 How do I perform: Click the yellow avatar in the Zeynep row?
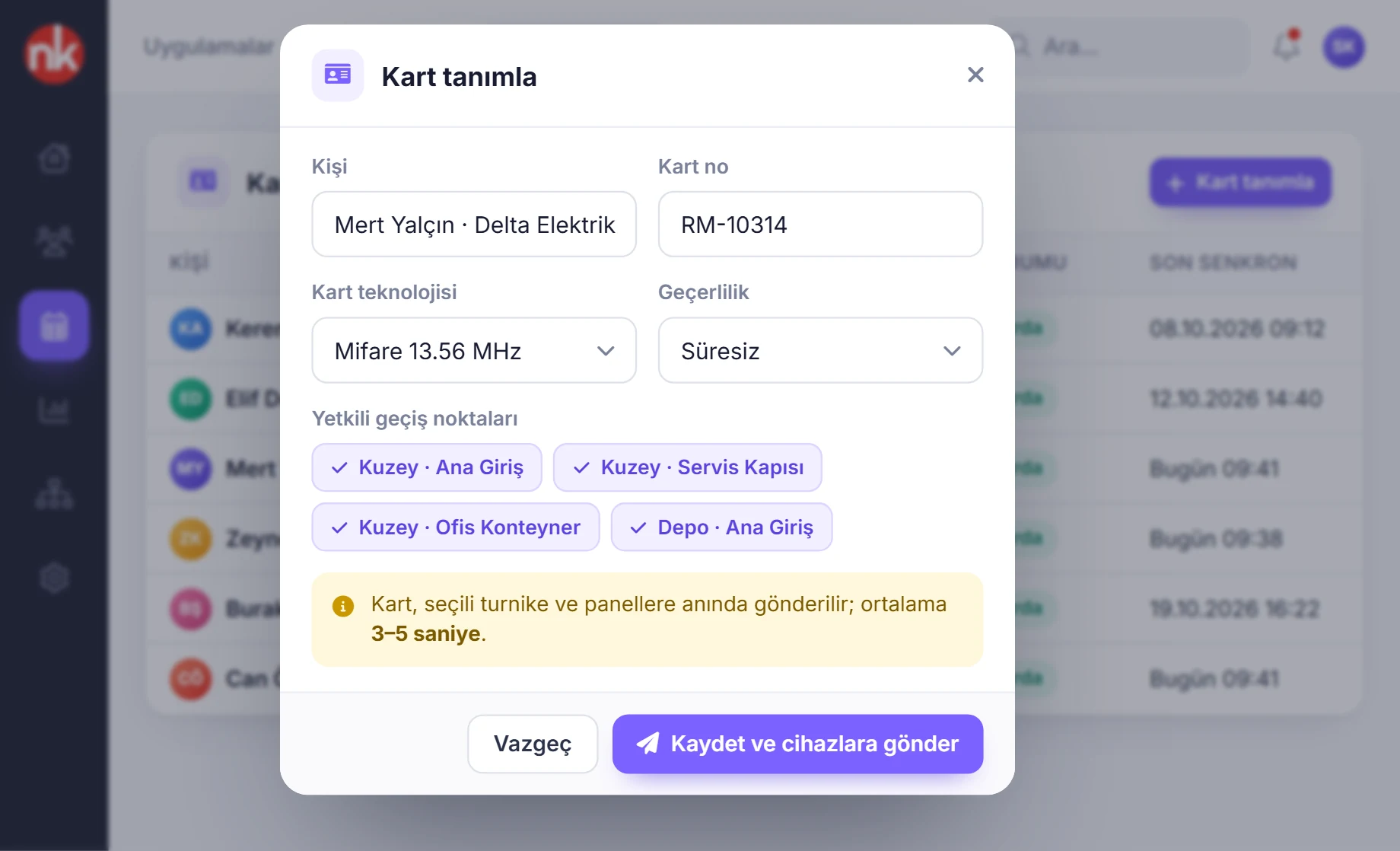click(190, 539)
